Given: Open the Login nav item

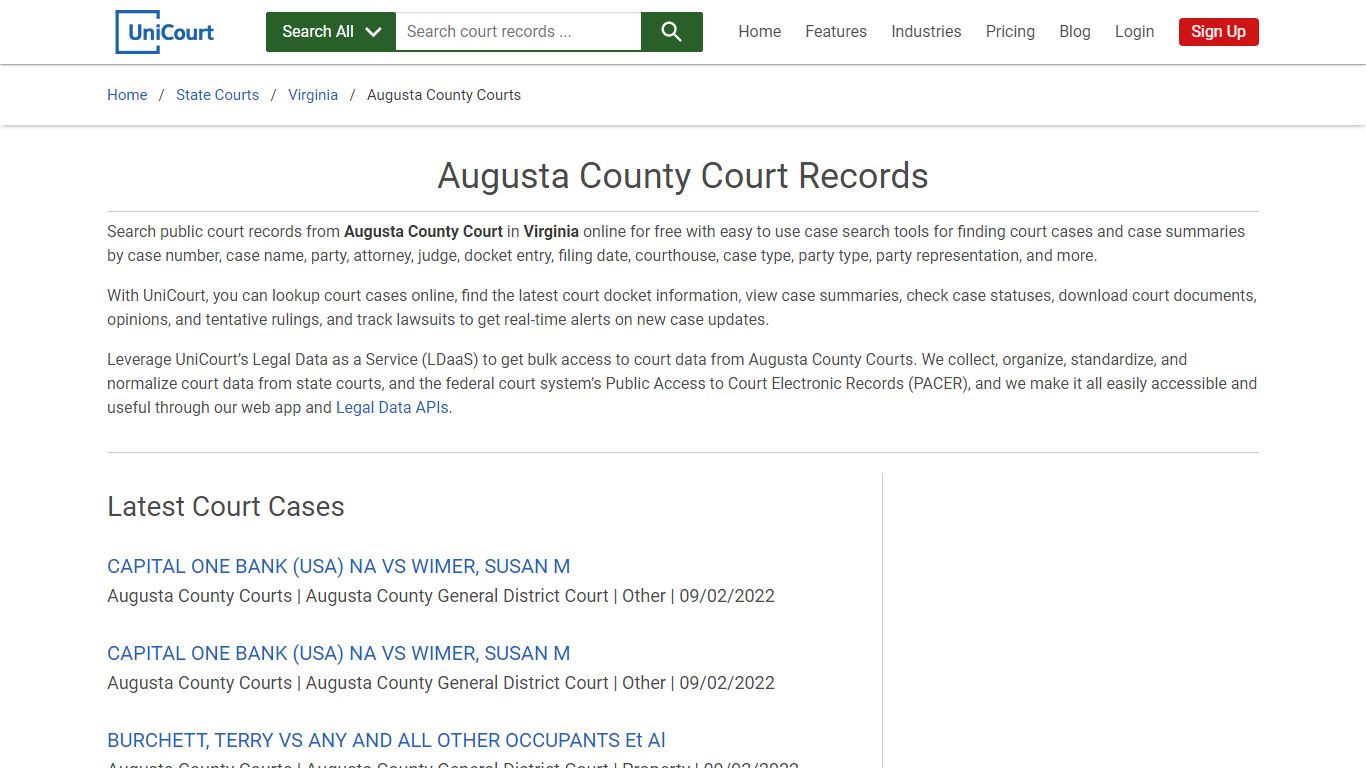Looking at the screenshot, I should coord(1135,32).
